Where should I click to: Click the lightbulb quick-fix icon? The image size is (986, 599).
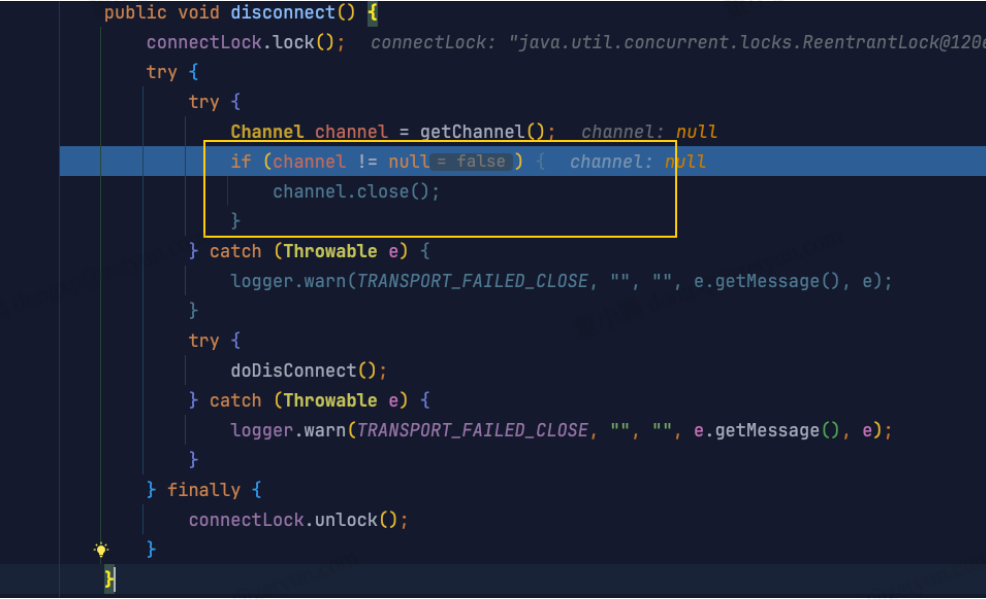point(101,550)
